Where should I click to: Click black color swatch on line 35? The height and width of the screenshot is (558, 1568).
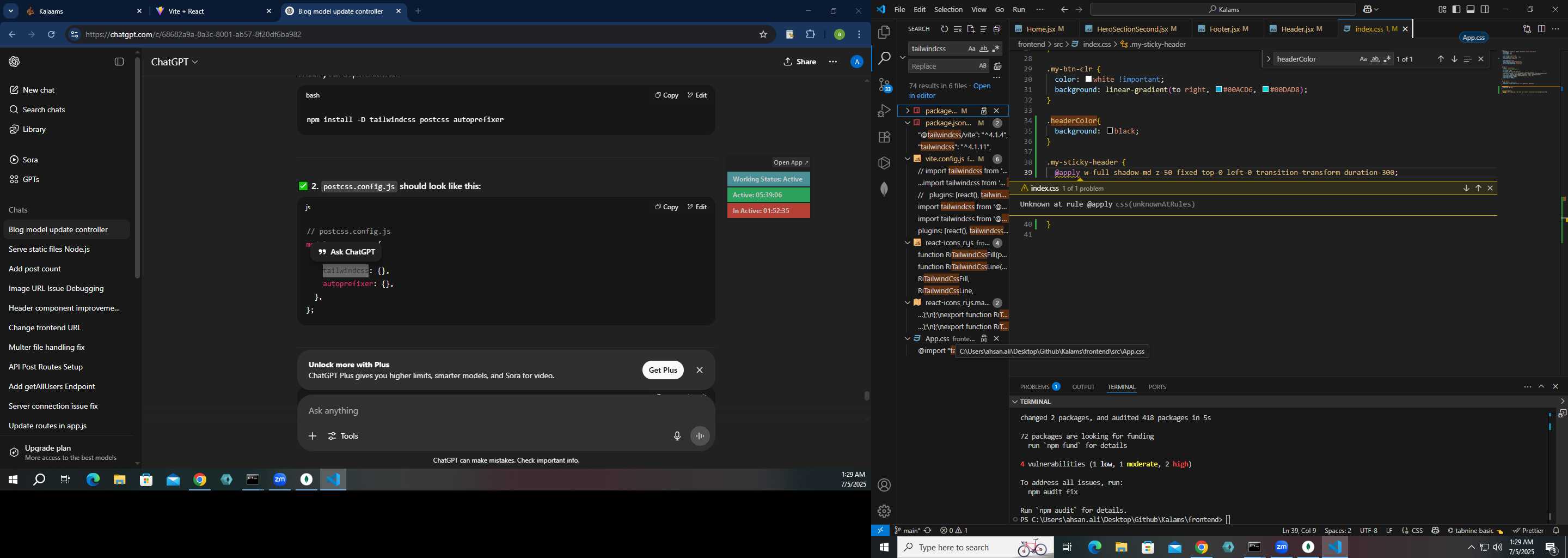(1110, 131)
